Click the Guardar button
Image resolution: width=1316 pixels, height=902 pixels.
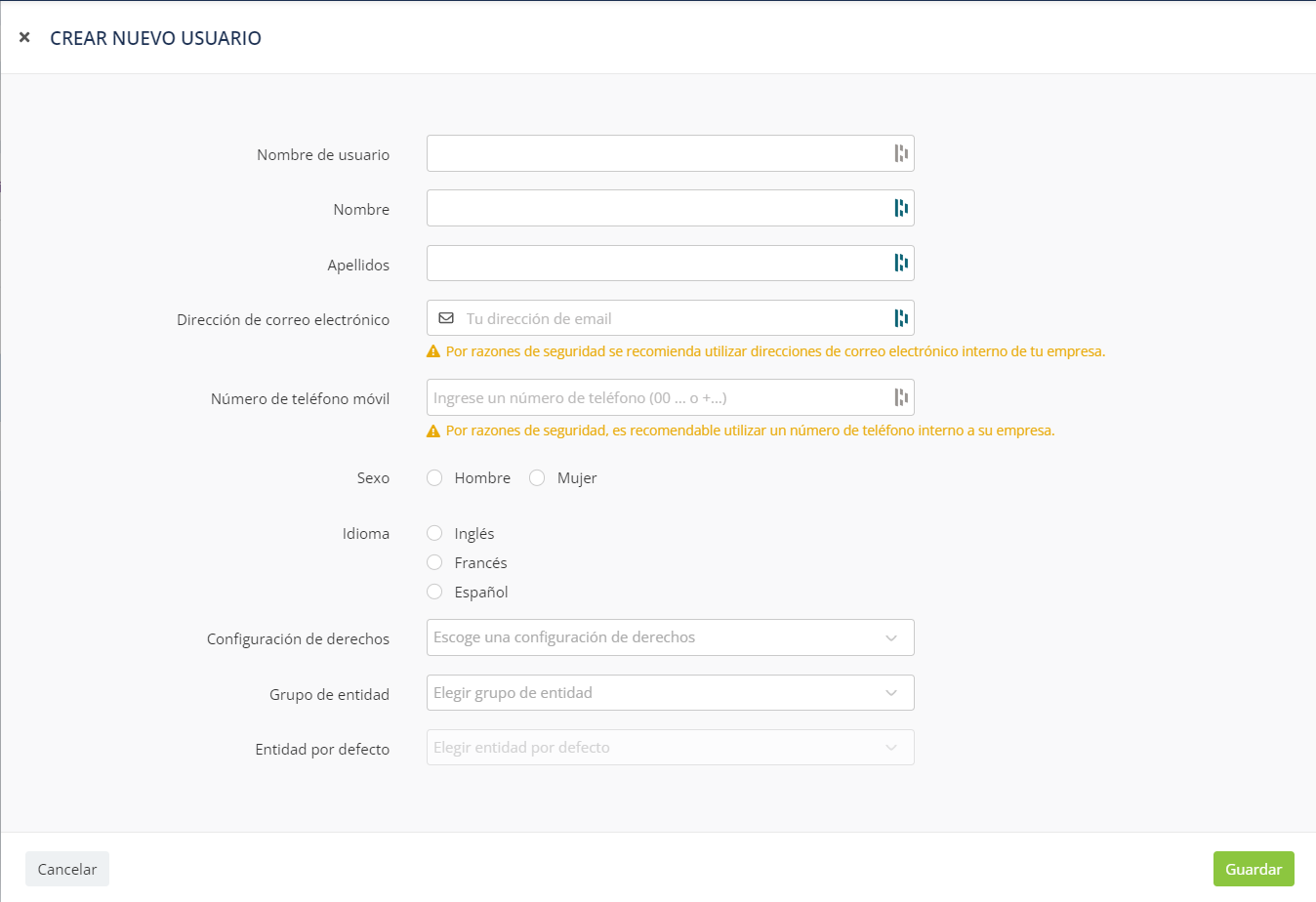pyautogui.click(x=1254, y=869)
